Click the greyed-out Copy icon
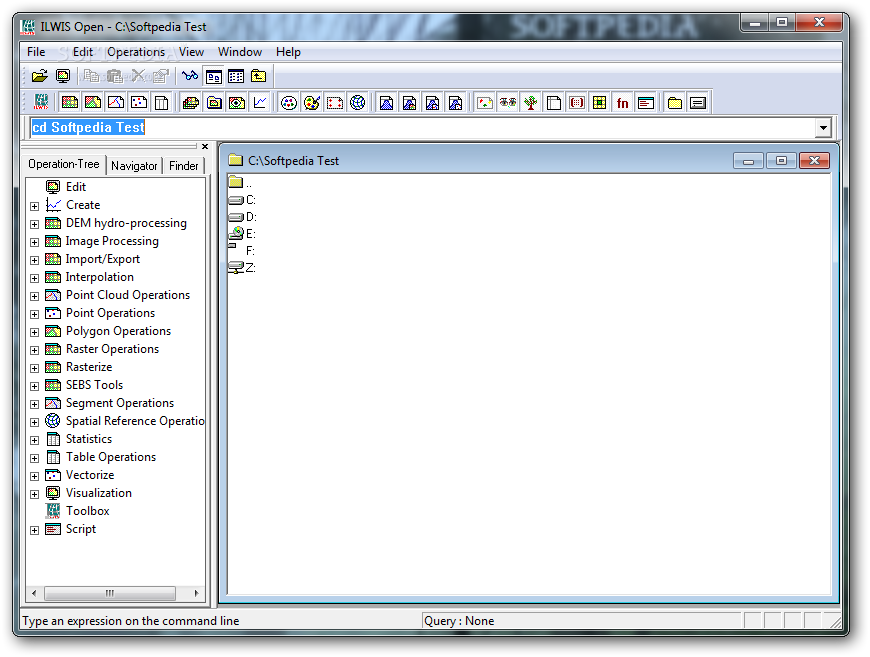 click(91, 76)
